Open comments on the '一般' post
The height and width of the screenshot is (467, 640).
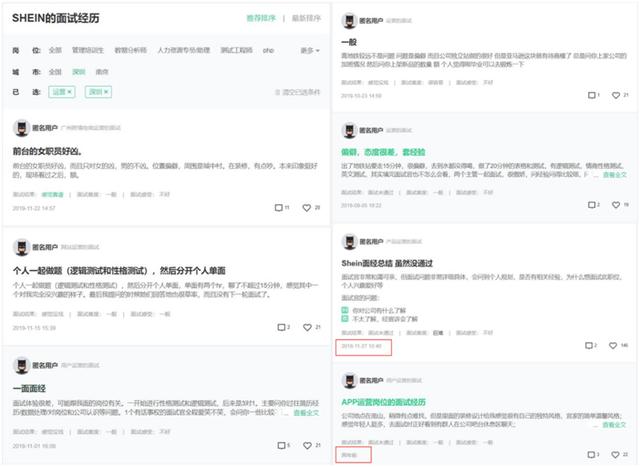[x=594, y=95]
